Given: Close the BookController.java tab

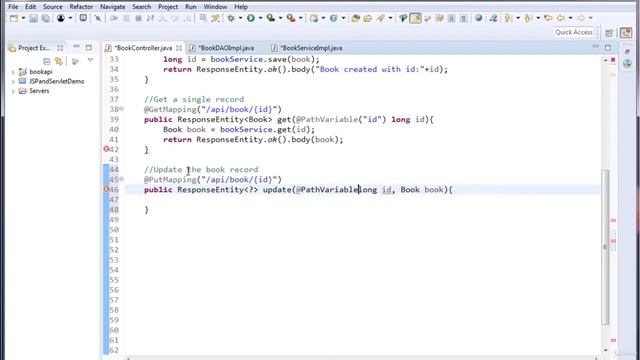Looking at the screenshot, I should point(179,48).
